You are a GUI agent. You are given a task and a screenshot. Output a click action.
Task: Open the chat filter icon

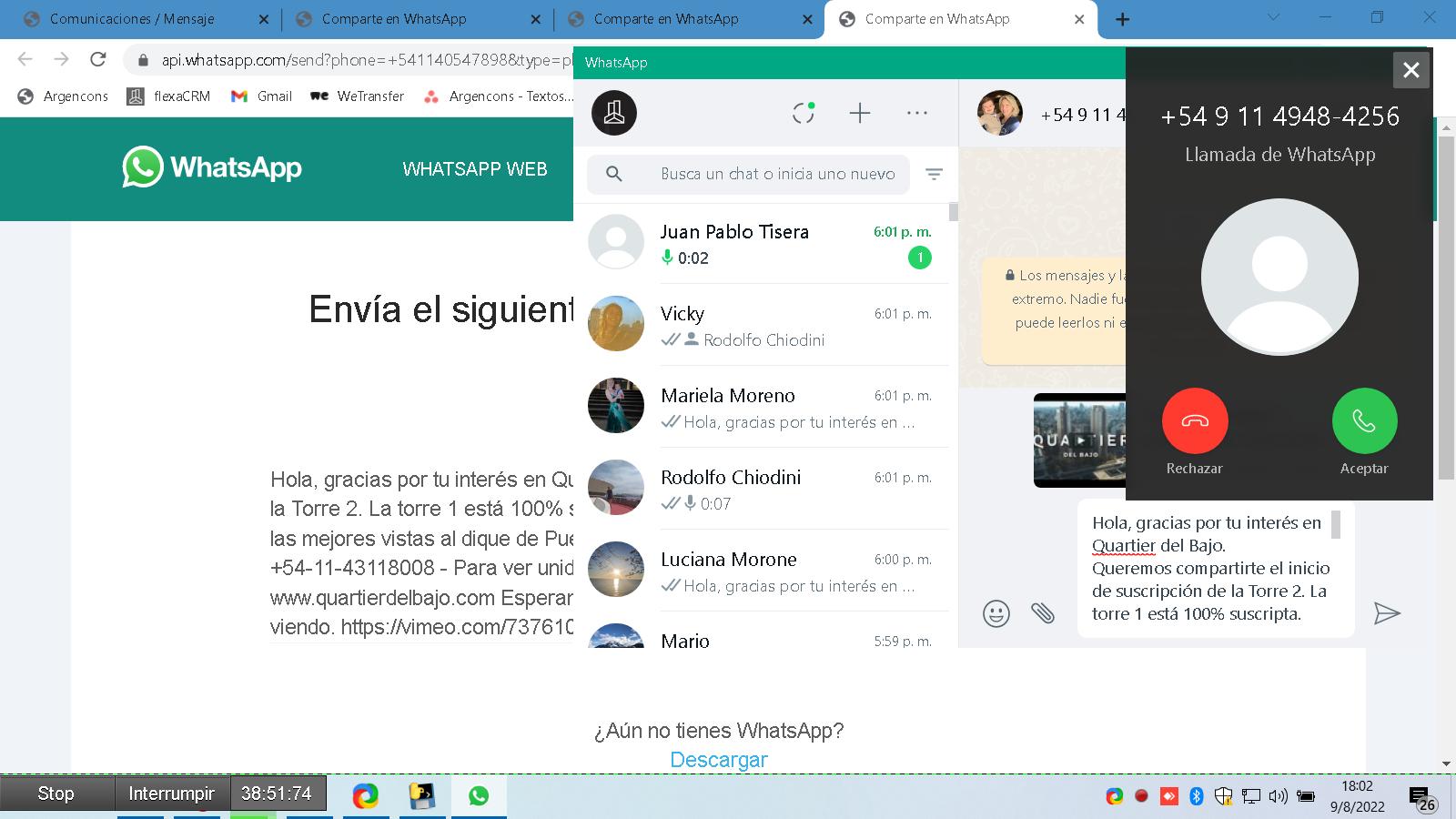point(934,174)
